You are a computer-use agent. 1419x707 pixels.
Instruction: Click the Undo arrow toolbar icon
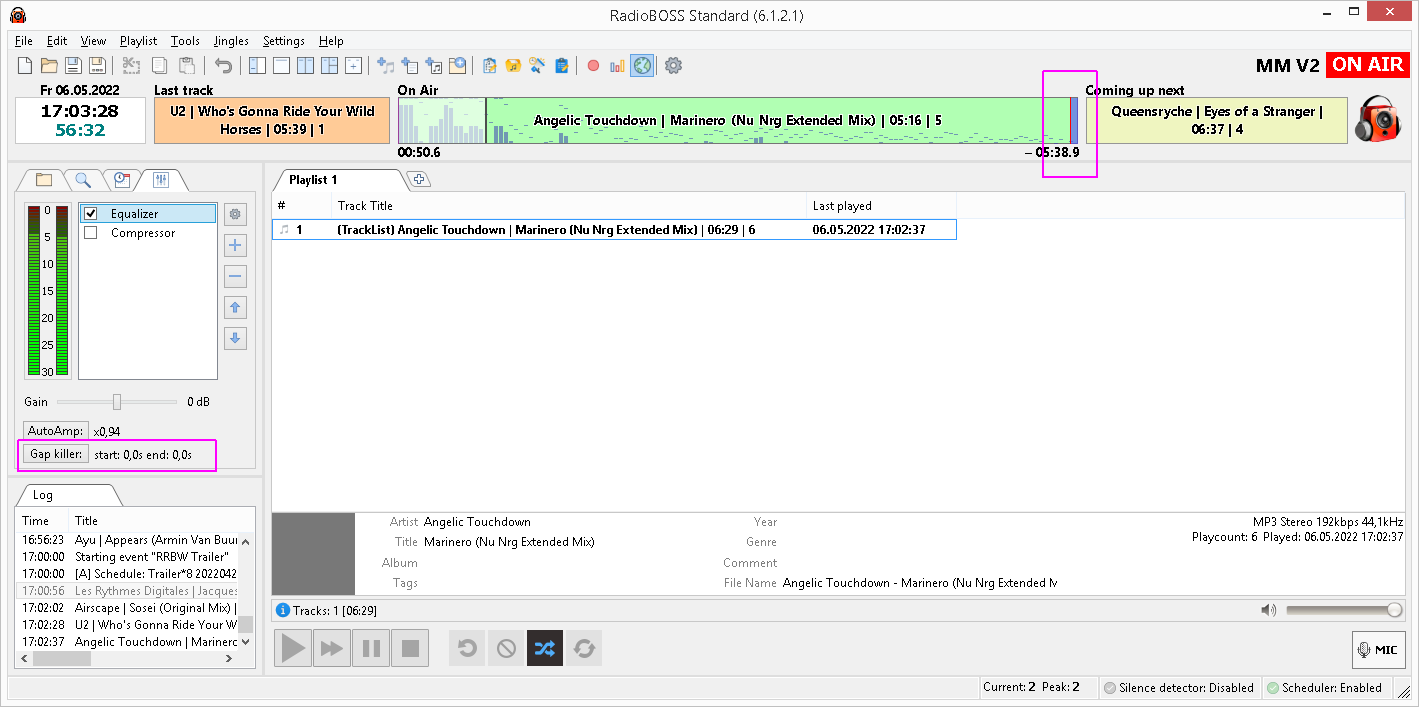click(x=223, y=66)
